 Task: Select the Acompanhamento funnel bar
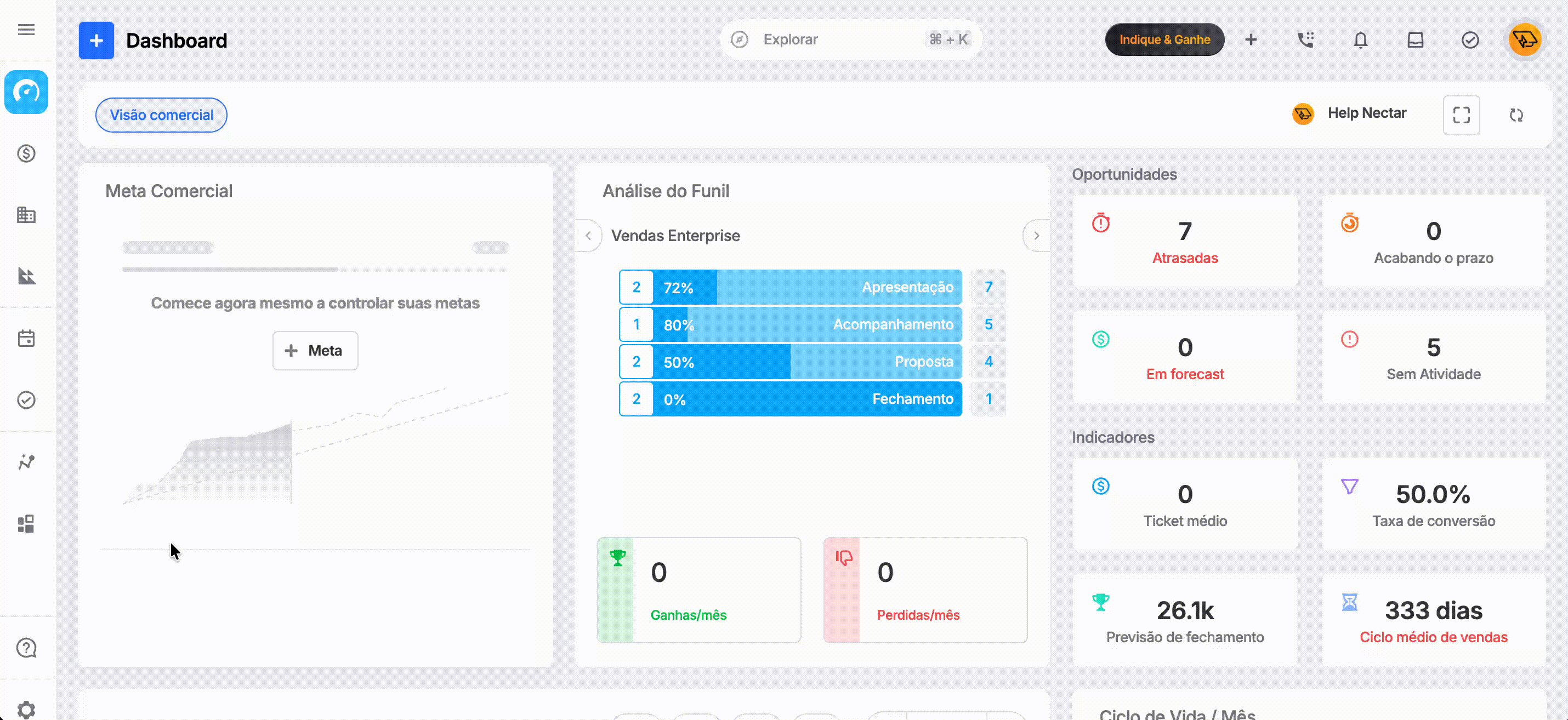[x=791, y=324]
